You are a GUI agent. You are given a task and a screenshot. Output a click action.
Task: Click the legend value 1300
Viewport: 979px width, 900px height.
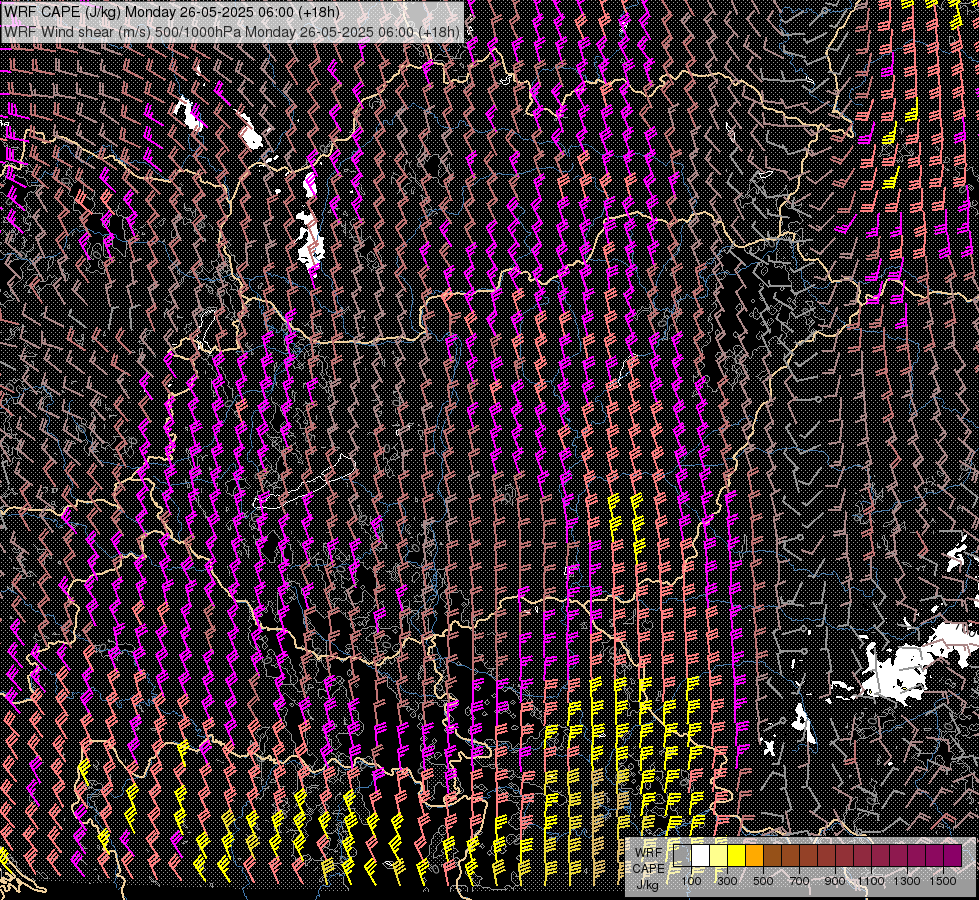907,881
